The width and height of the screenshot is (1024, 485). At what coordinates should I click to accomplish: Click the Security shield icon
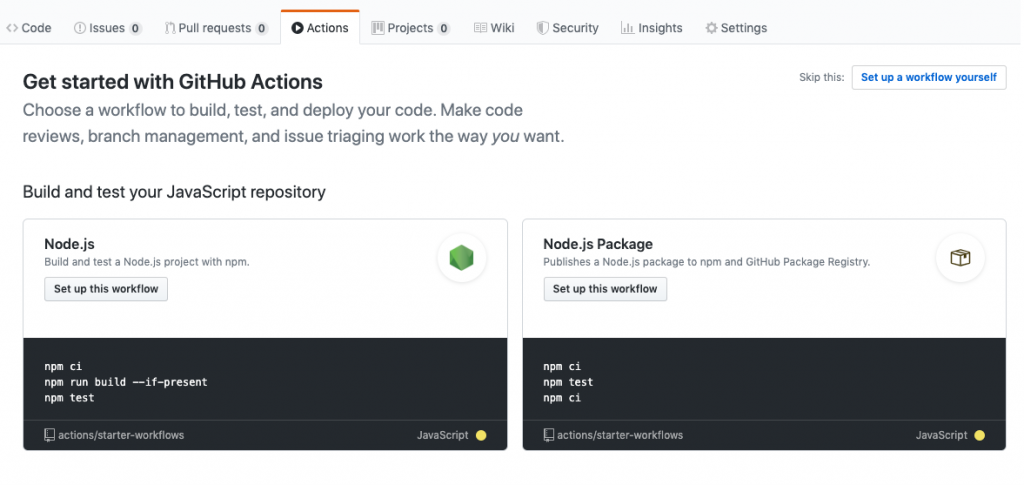pos(542,28)
